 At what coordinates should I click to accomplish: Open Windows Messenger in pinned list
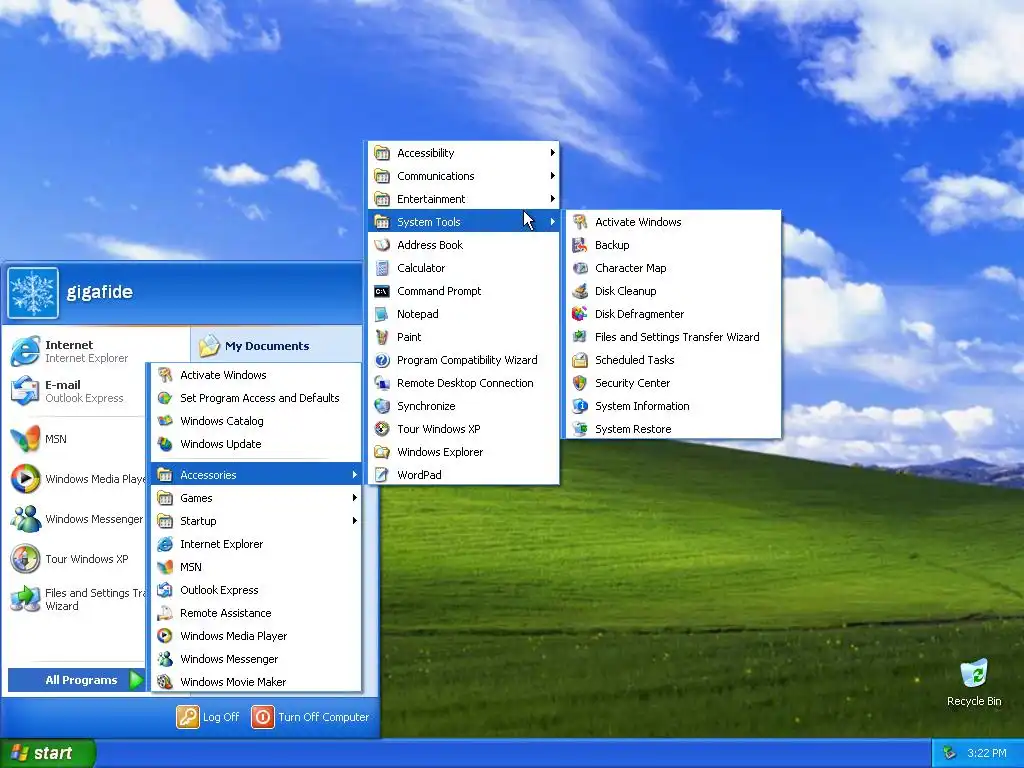coord(75,519)
